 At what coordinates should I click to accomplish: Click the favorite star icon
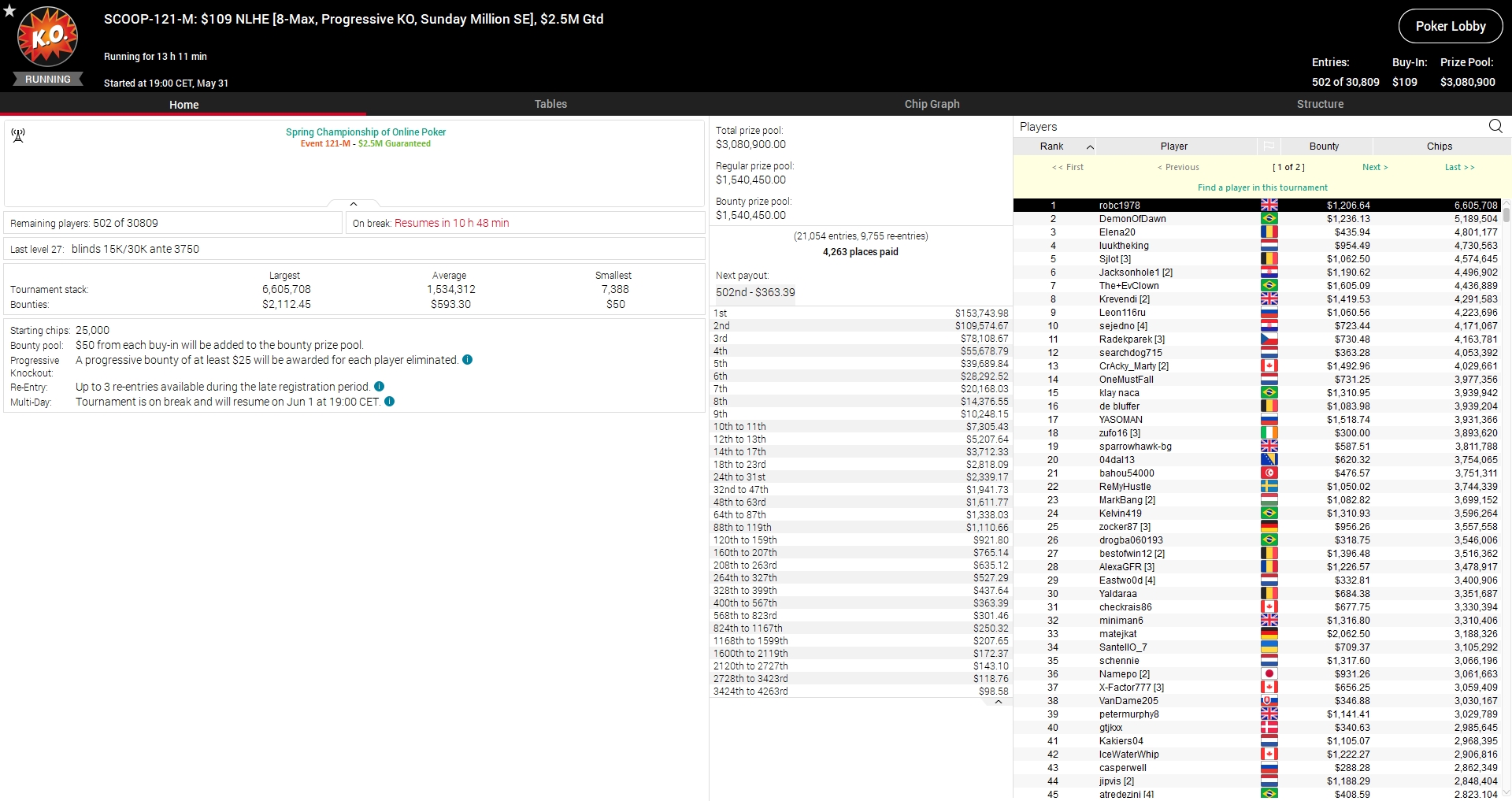click(9, 11)
